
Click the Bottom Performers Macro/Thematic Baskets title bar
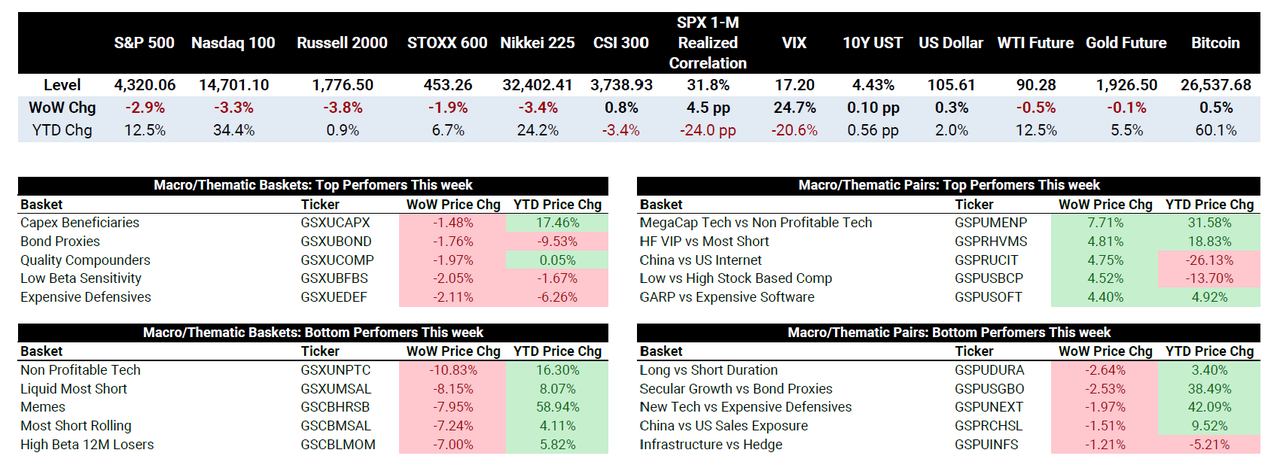[x=313, y=332]
